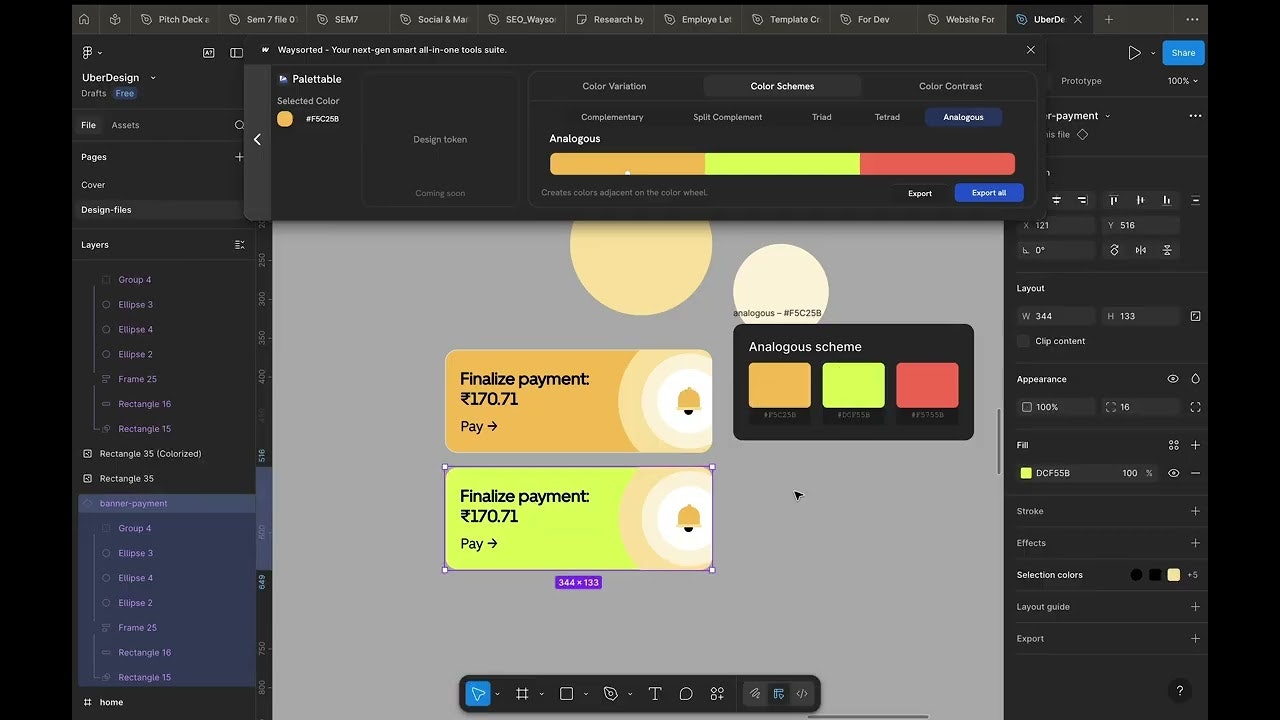Select the Complementary scheme tab

pos(612,117)
